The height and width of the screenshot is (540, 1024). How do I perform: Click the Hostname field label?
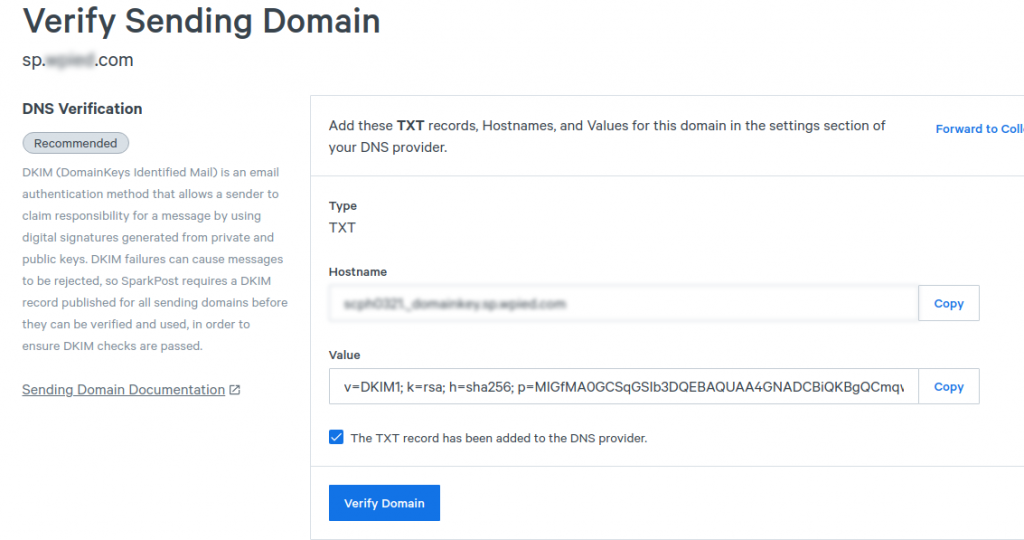click(x=358, y=272)
